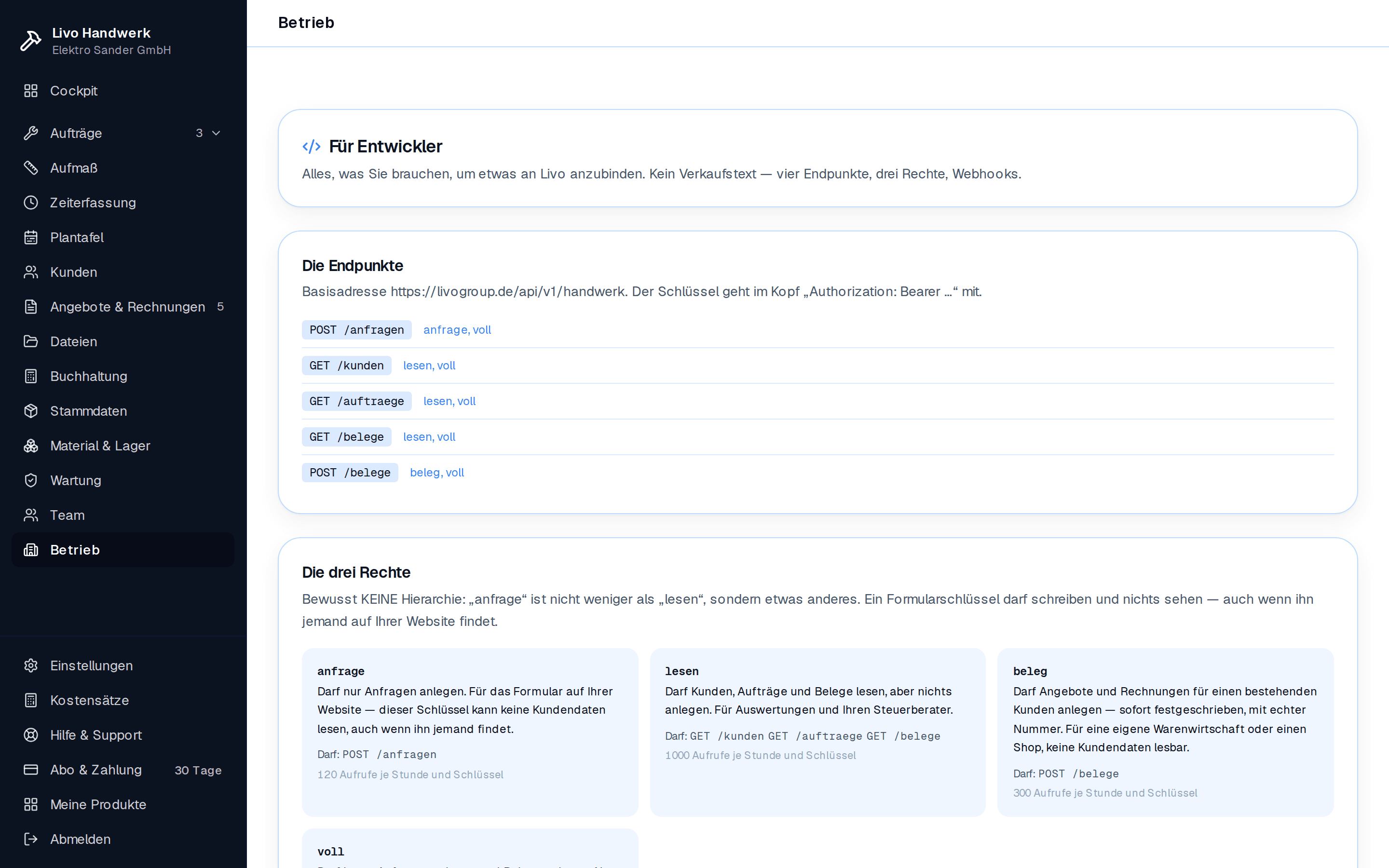
Task: Click the beleg rights card
Action: [x=1165, y=732]
